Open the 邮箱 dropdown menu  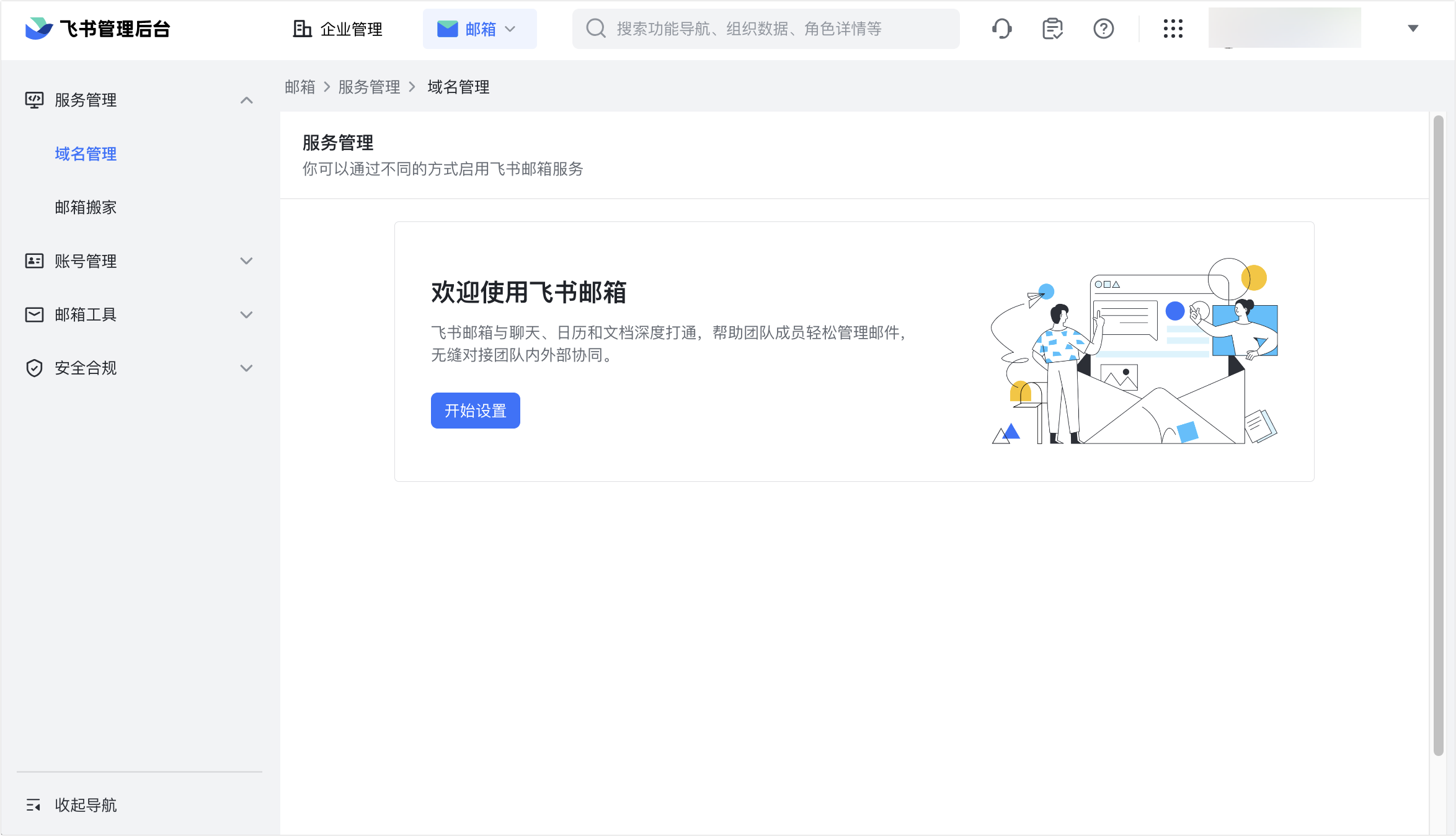[x=479, y=29]
